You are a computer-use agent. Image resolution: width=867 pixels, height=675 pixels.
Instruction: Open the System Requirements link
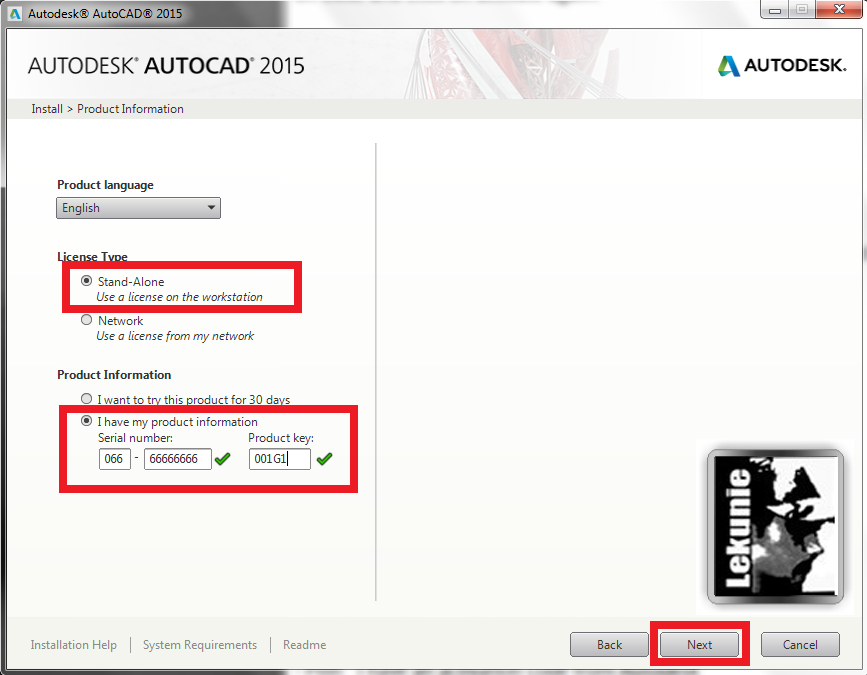(200, 645)
